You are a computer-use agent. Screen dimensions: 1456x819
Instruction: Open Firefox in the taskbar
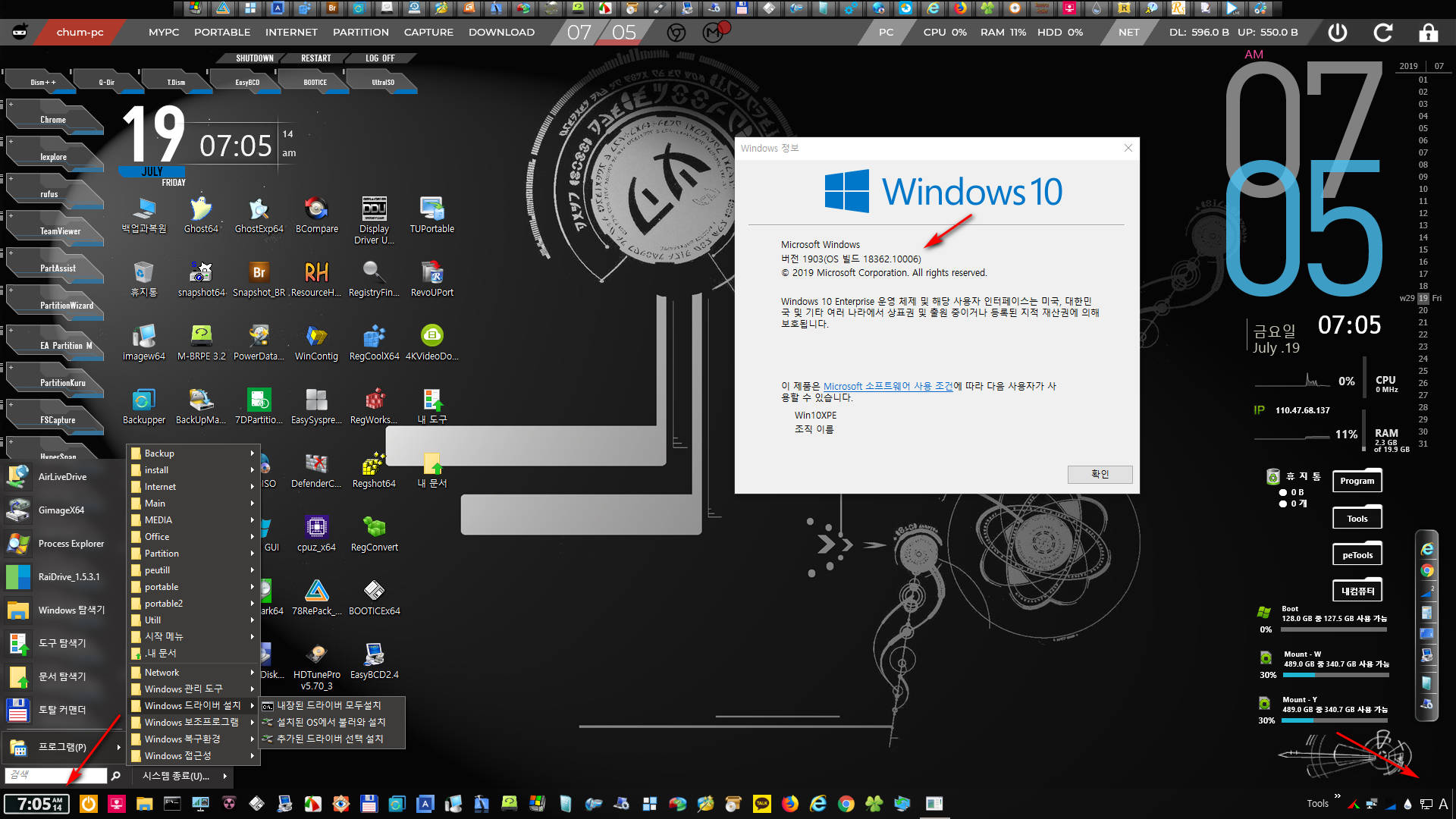coord(790,804)
